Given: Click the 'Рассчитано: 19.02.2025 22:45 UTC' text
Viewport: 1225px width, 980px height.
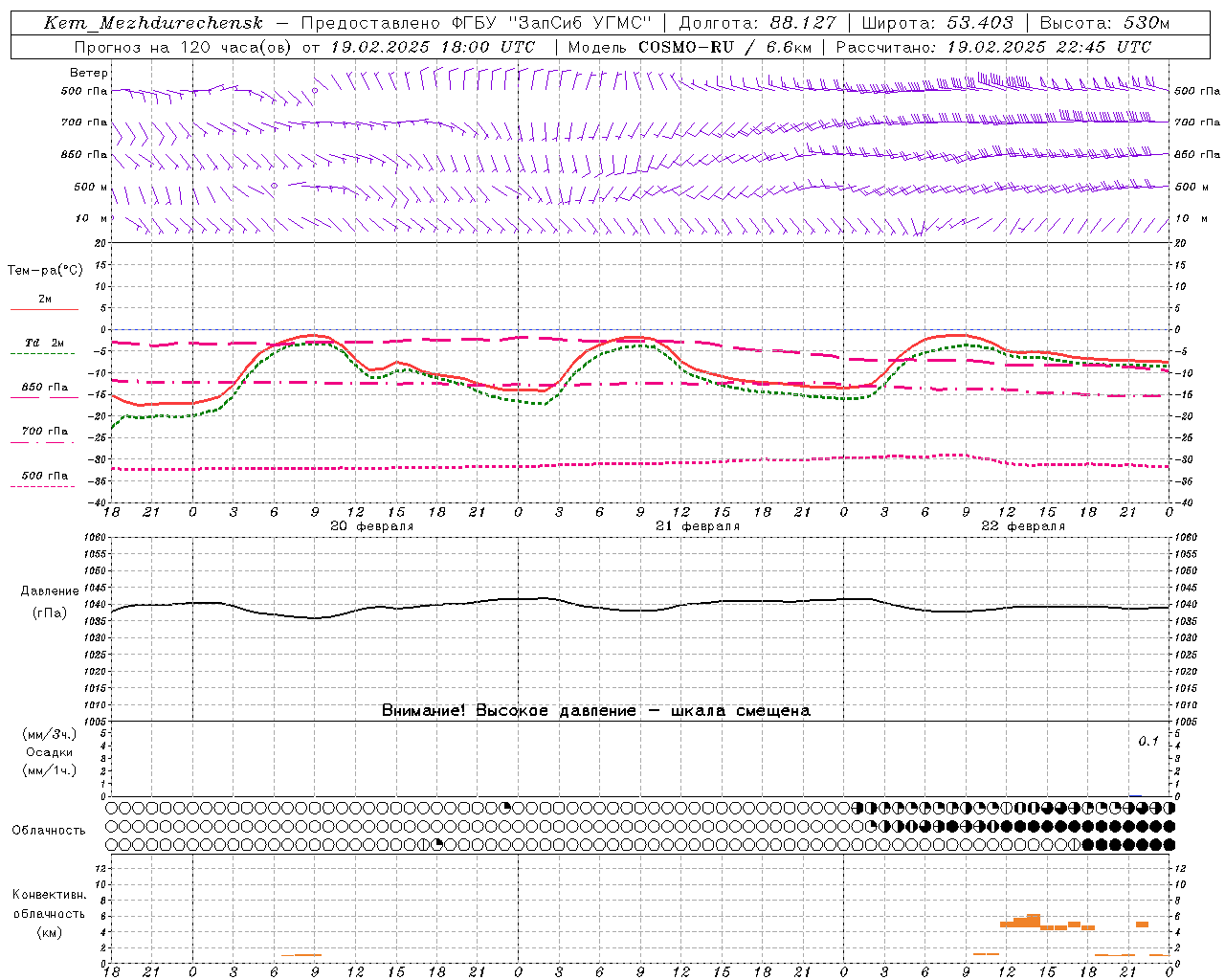Looking at the screenshot, I should point(993,46).
